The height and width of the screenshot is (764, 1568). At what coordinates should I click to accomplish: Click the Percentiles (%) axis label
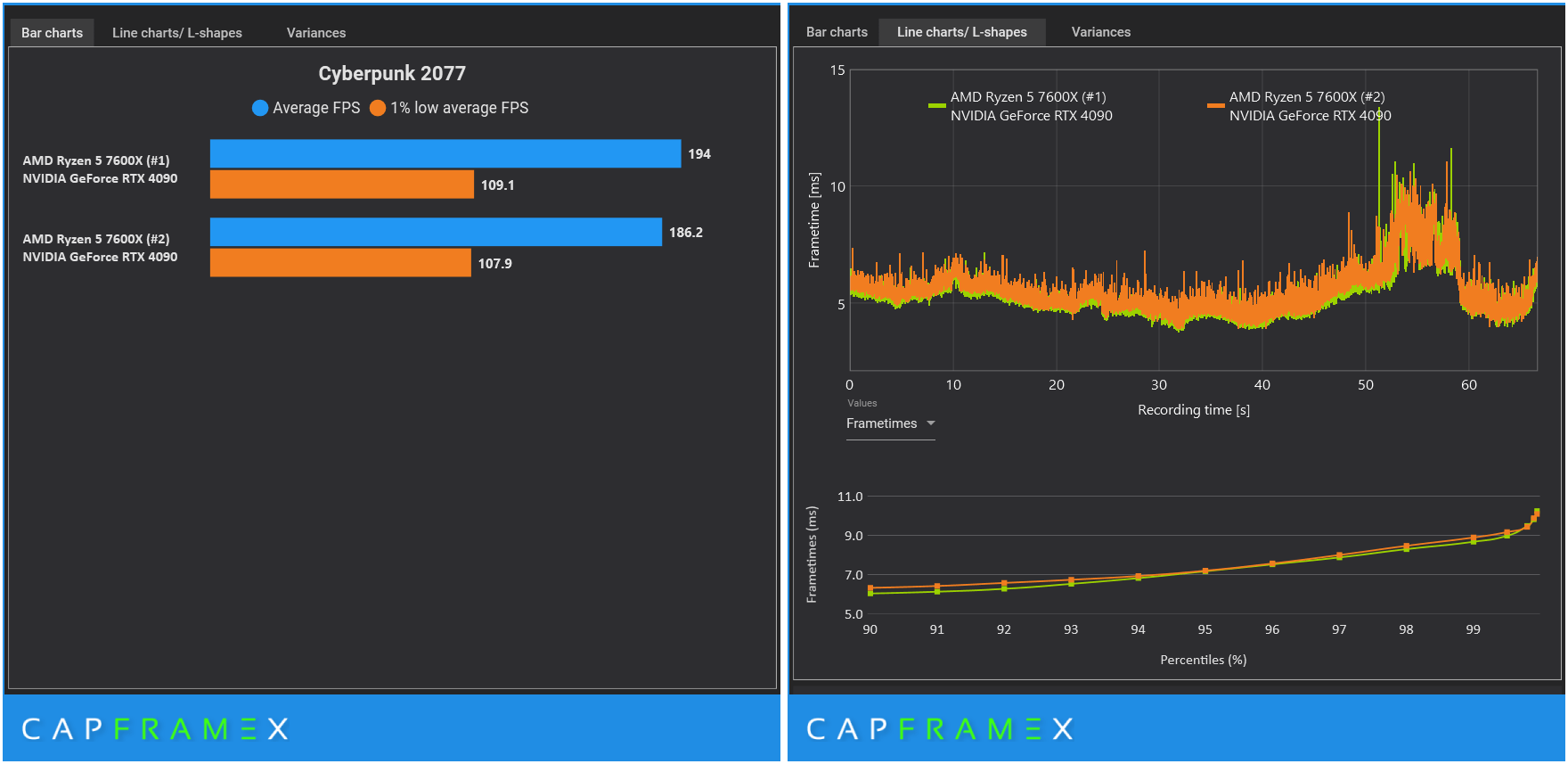pos(1204,660)
